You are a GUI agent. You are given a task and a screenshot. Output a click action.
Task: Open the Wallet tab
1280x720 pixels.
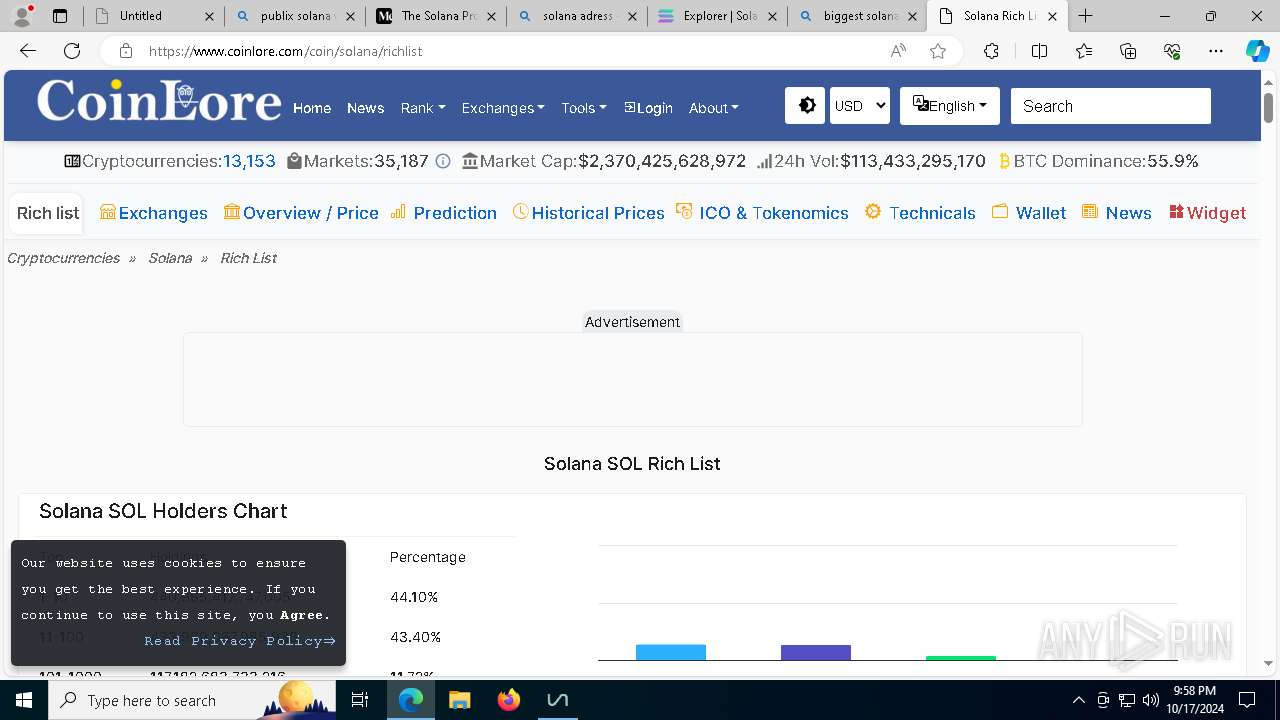point(1029,213)
